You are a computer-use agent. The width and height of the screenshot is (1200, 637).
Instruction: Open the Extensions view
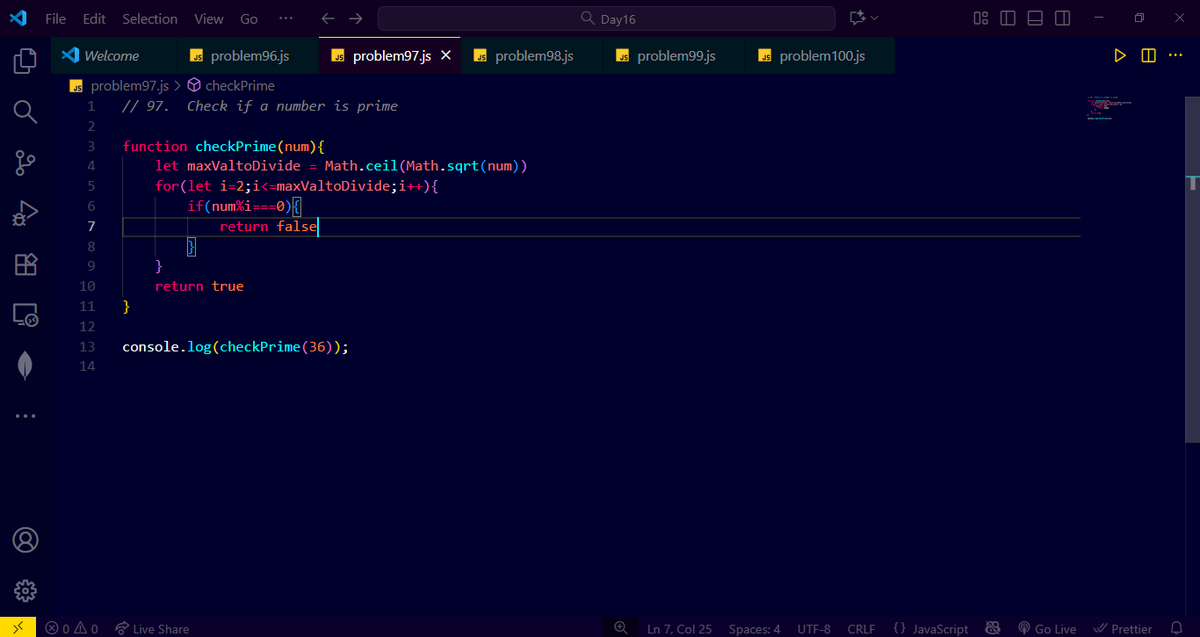(25, 264)
